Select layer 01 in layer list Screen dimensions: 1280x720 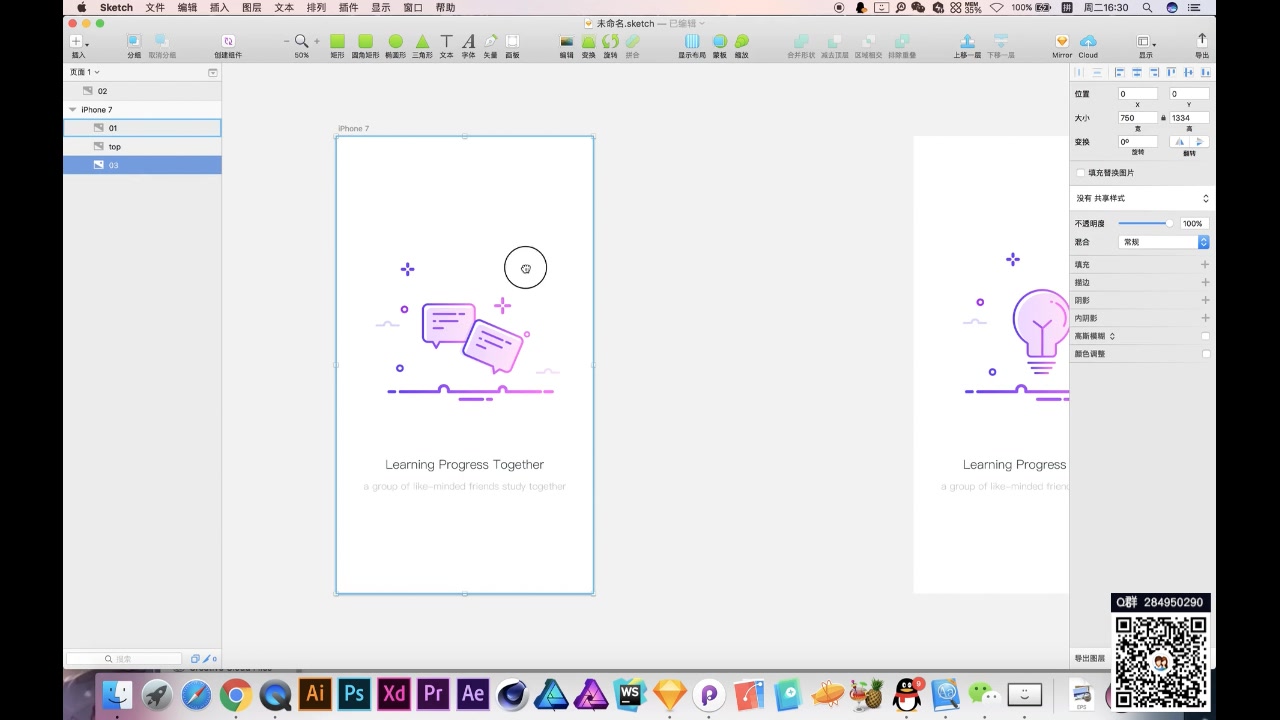(x=142, y=128)
